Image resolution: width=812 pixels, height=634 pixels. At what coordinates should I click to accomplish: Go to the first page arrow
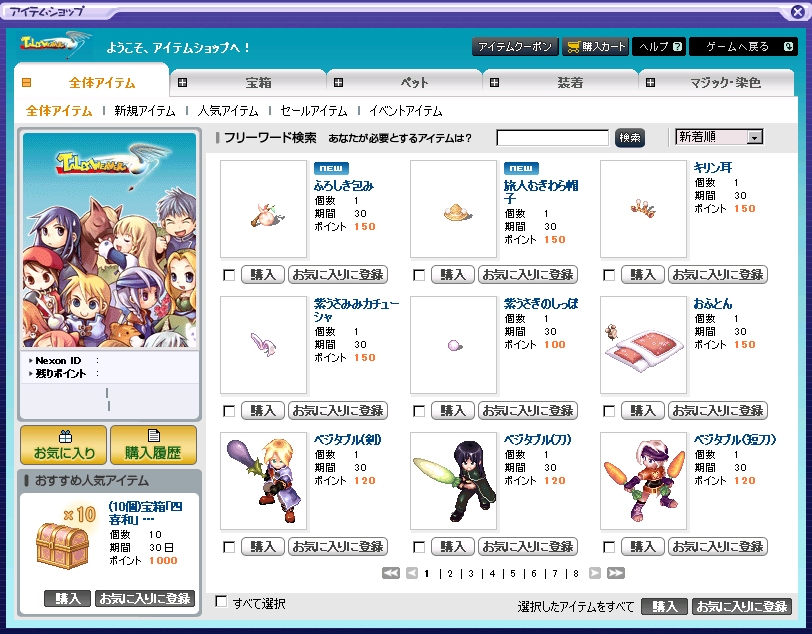(x=391, y=573)
